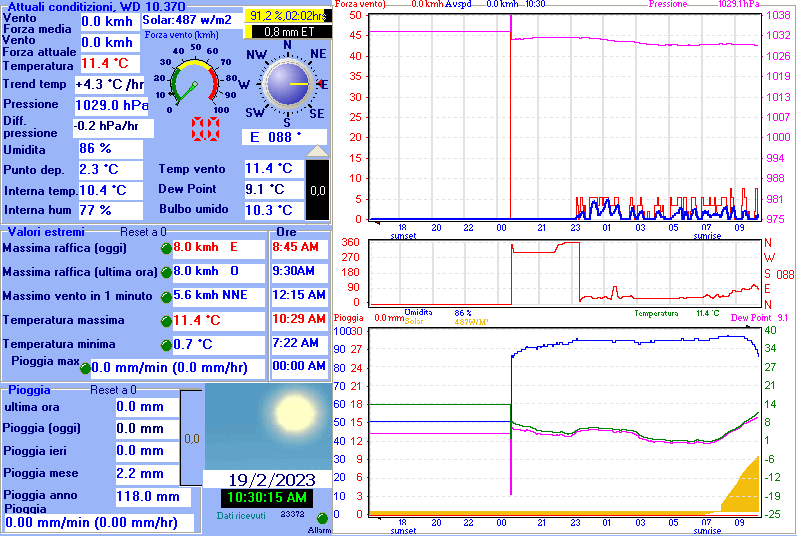Click the Bulbo umido 10.3 °C value

[x=274, y=210]
